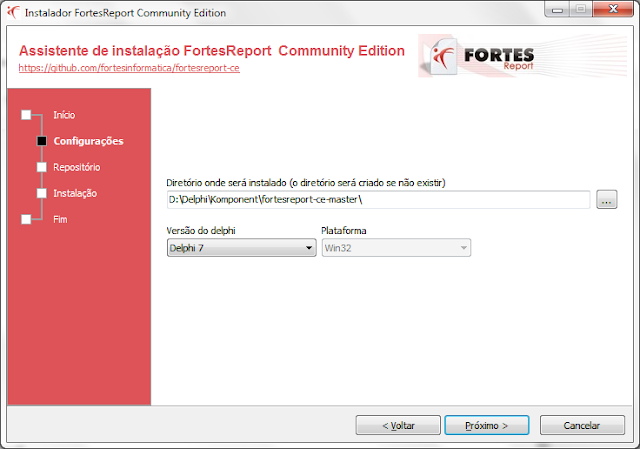
Task: Click into the installation directory field
Action: point(378,200)
